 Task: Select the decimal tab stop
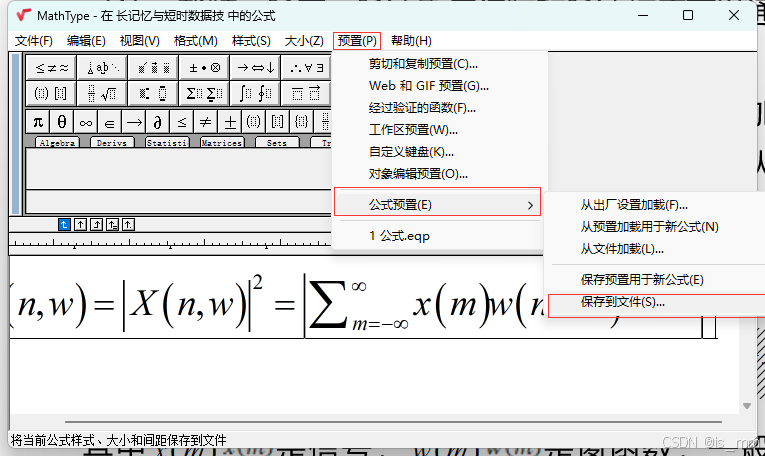[x=128, y=224]
